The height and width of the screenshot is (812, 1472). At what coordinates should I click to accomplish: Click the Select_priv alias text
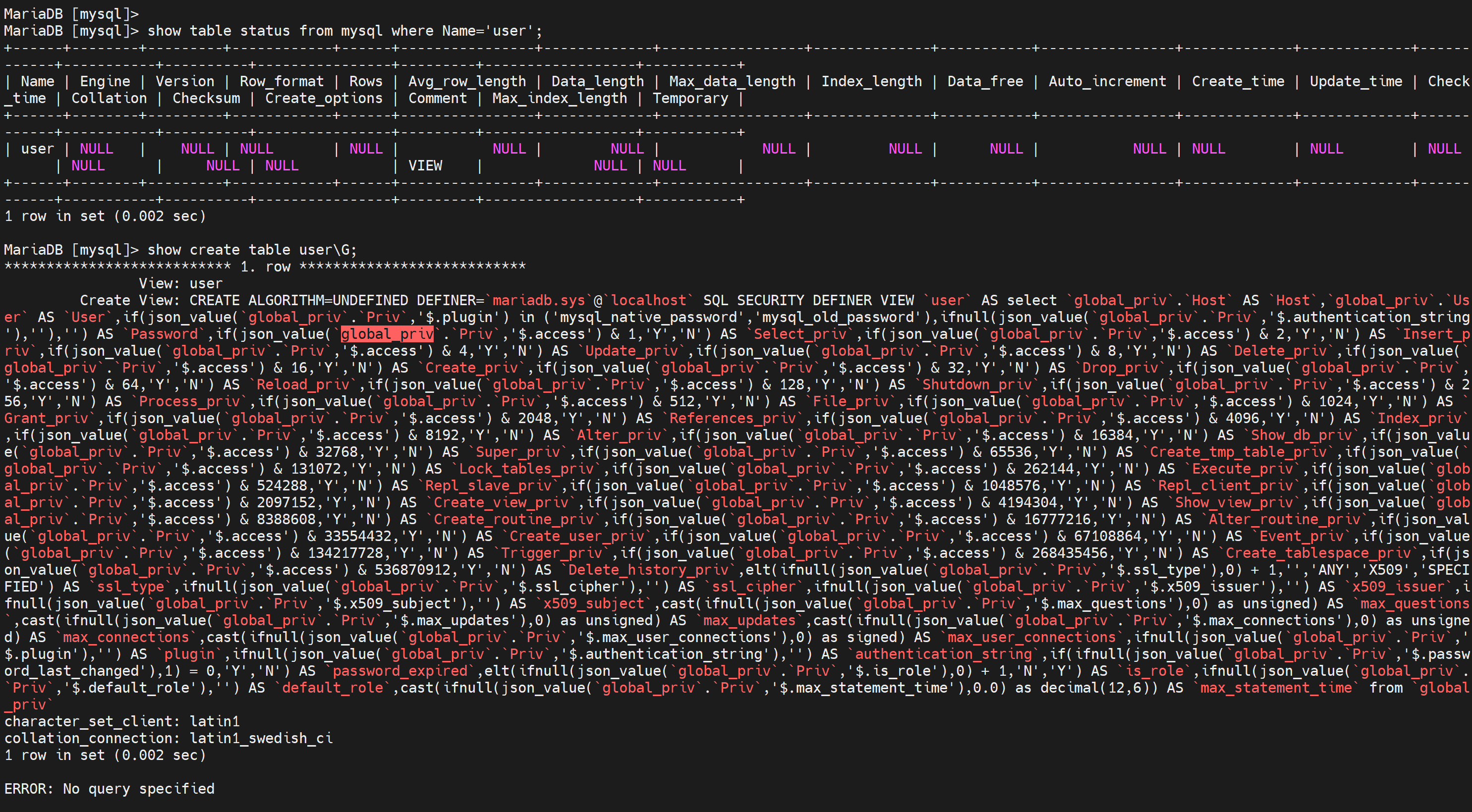(x=799, y=334)
